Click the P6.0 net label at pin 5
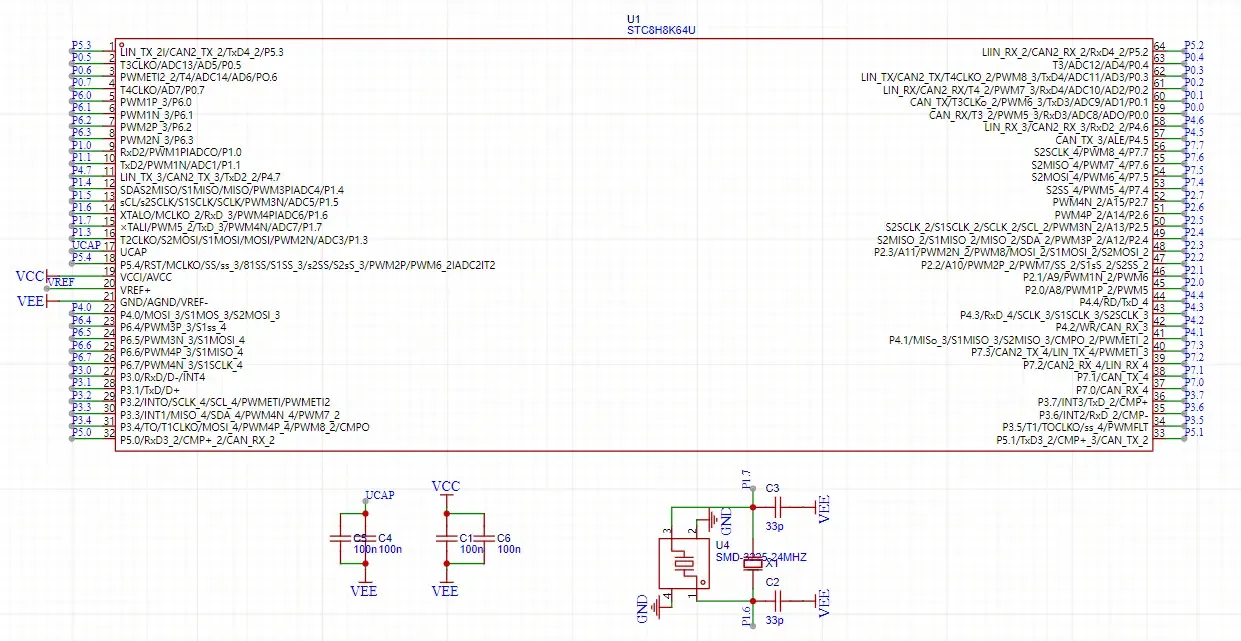1241x641 pixels. click(81, 95)
